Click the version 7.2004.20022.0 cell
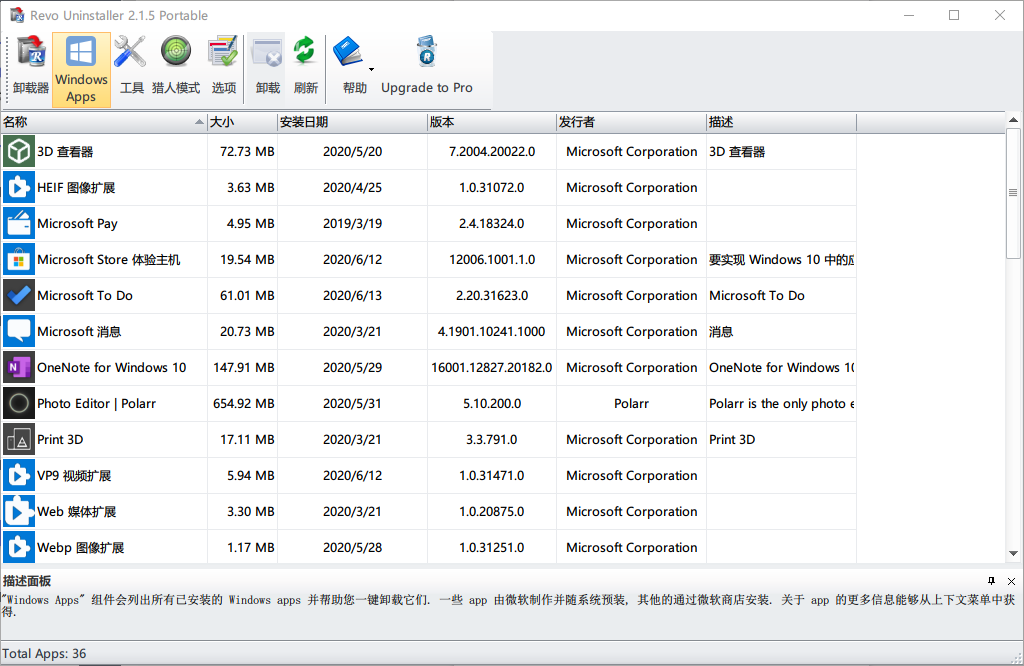 coord(492,151)
